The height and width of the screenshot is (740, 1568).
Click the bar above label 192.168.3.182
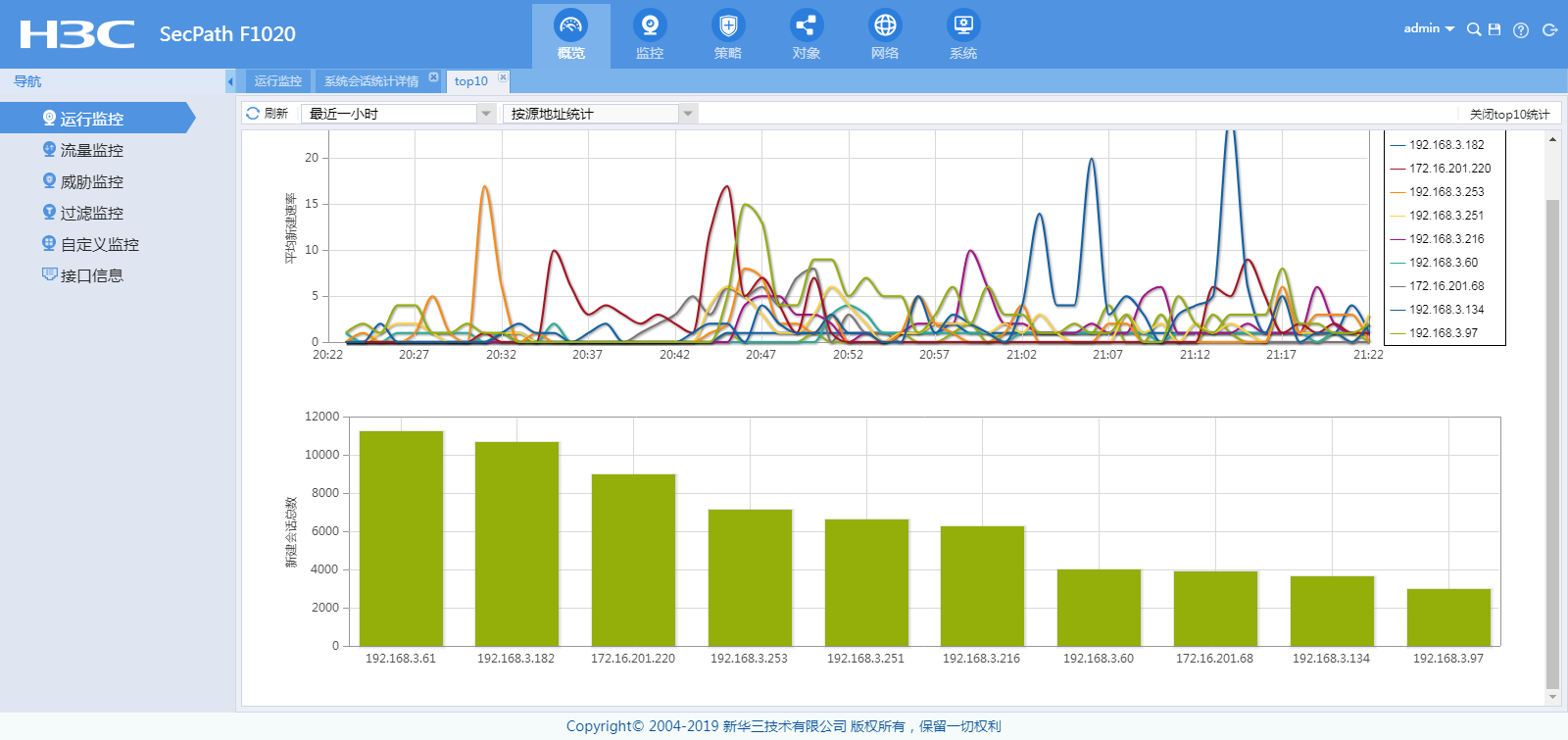click(517, 544)
